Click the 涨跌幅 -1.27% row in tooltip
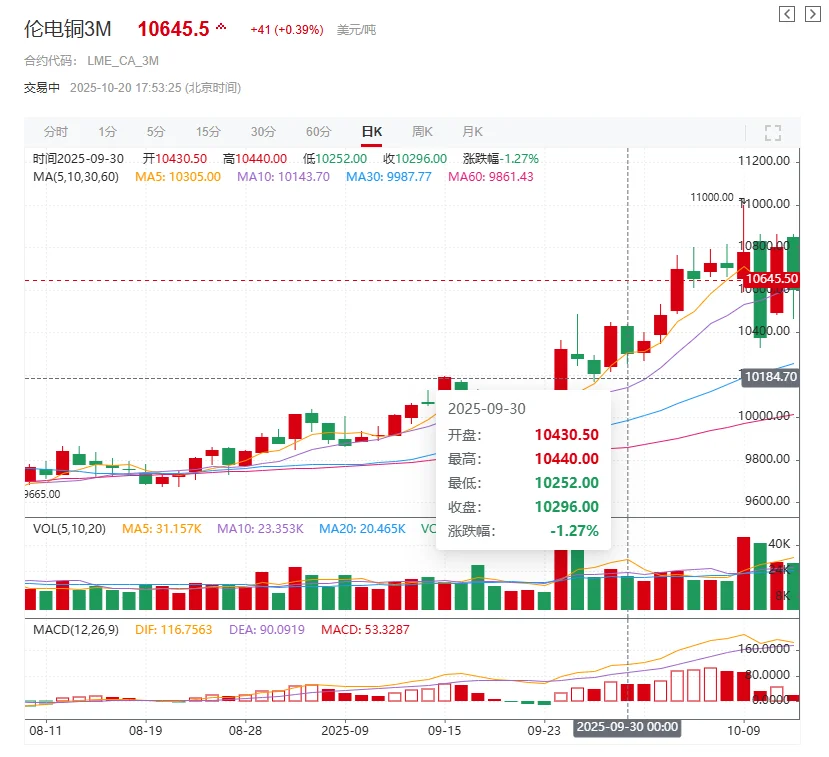829x757 pixels. pyautogui.click(x=523, y=531)
